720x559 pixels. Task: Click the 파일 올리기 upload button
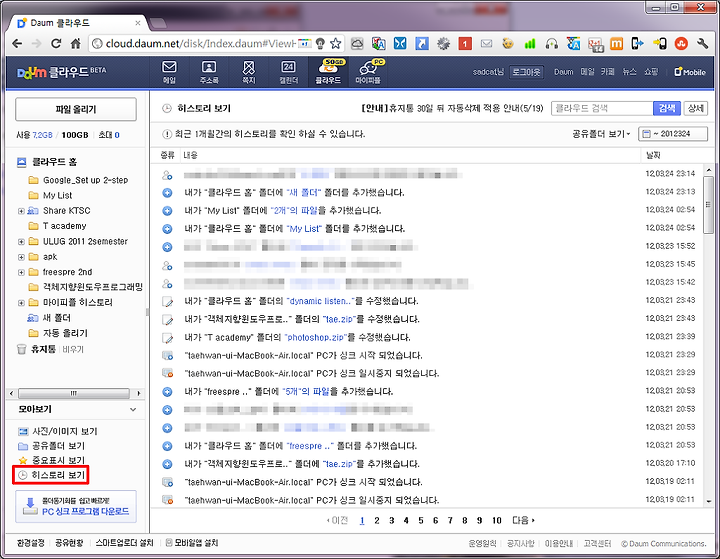(x=76, y=109)
